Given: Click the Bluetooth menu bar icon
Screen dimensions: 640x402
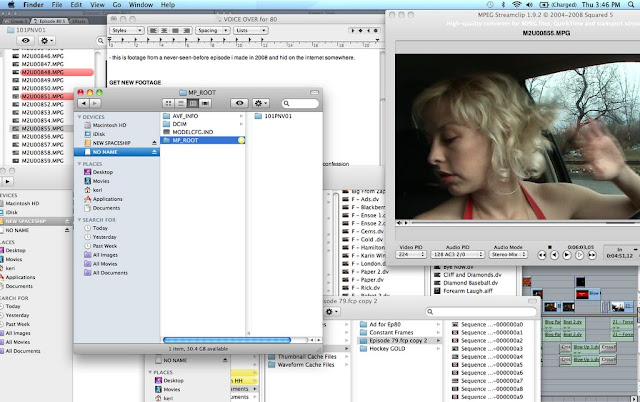Looking at the screenshot, I should click(x=503, y=4).
